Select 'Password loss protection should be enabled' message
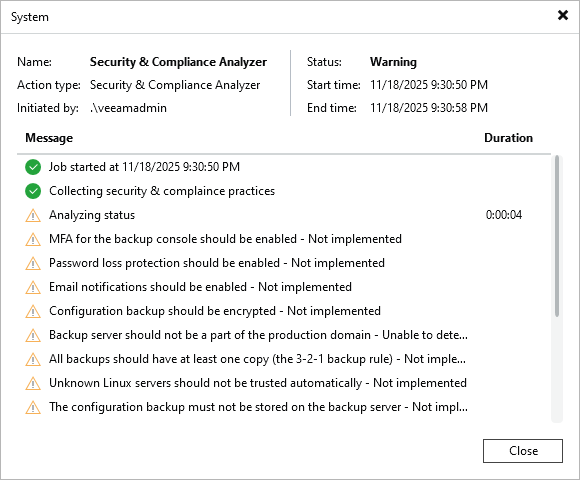 click(217, 263)
